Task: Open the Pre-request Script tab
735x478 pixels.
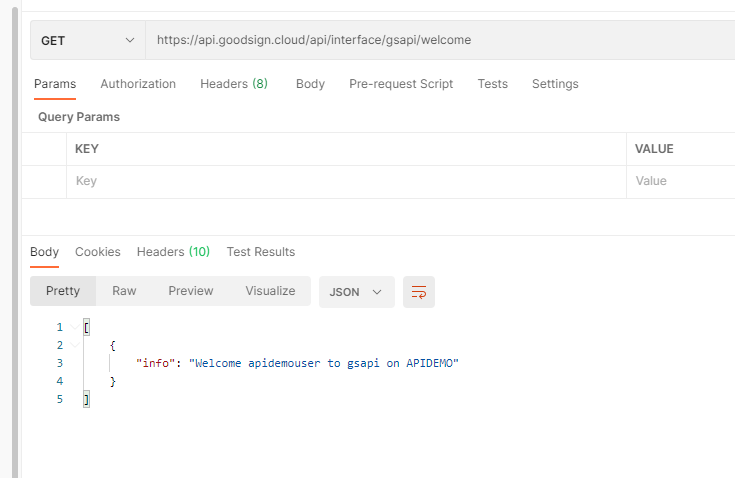Action: (401, 84)
